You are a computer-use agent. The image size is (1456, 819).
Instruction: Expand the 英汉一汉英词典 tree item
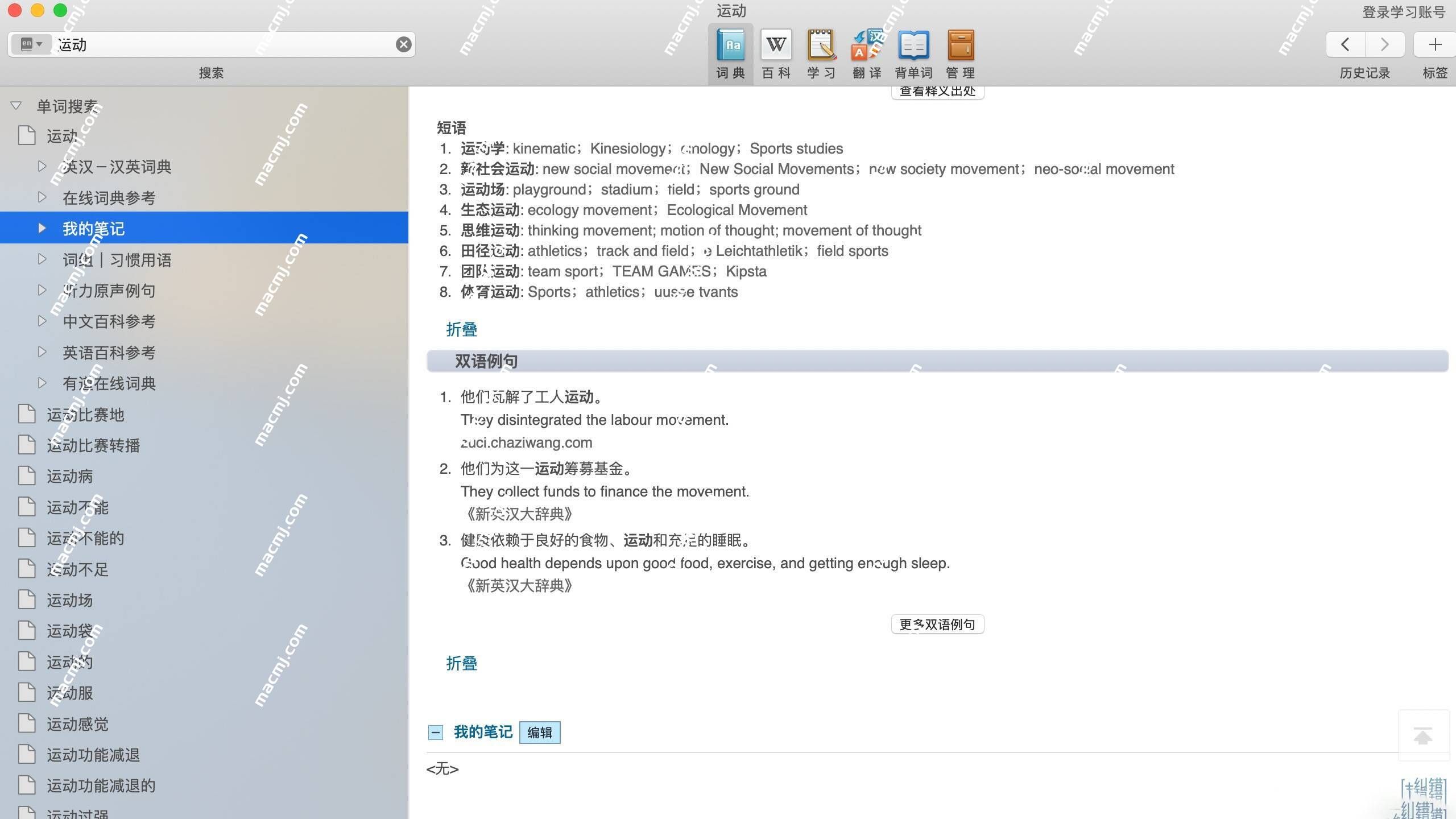pyautogui.click(x=40, y=166)
